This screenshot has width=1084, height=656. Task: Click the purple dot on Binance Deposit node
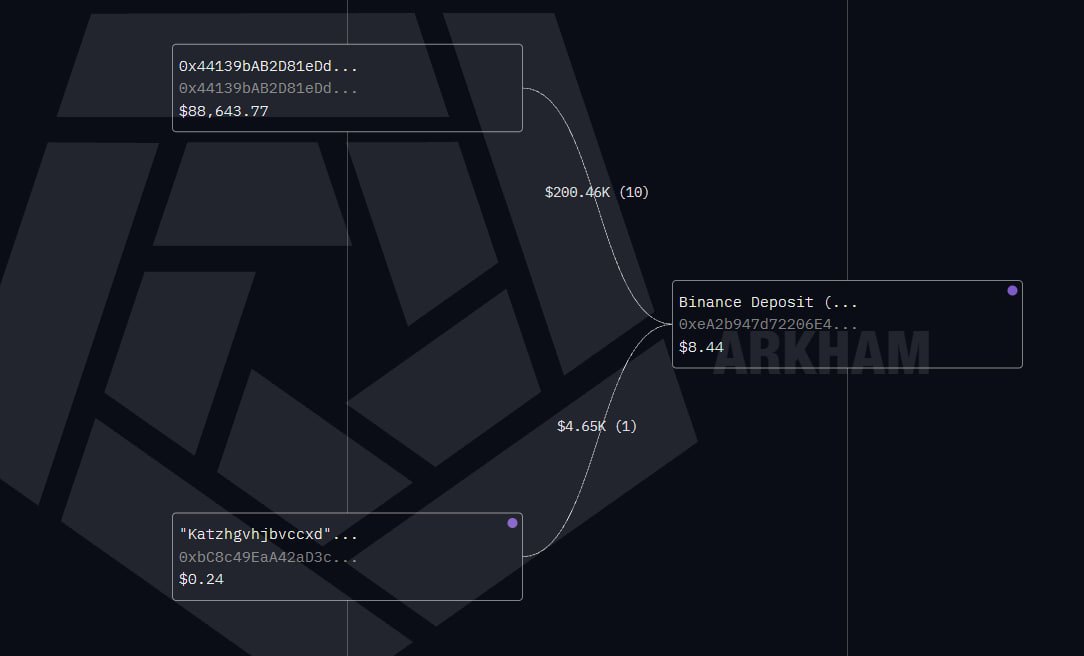pos(1012,290)
